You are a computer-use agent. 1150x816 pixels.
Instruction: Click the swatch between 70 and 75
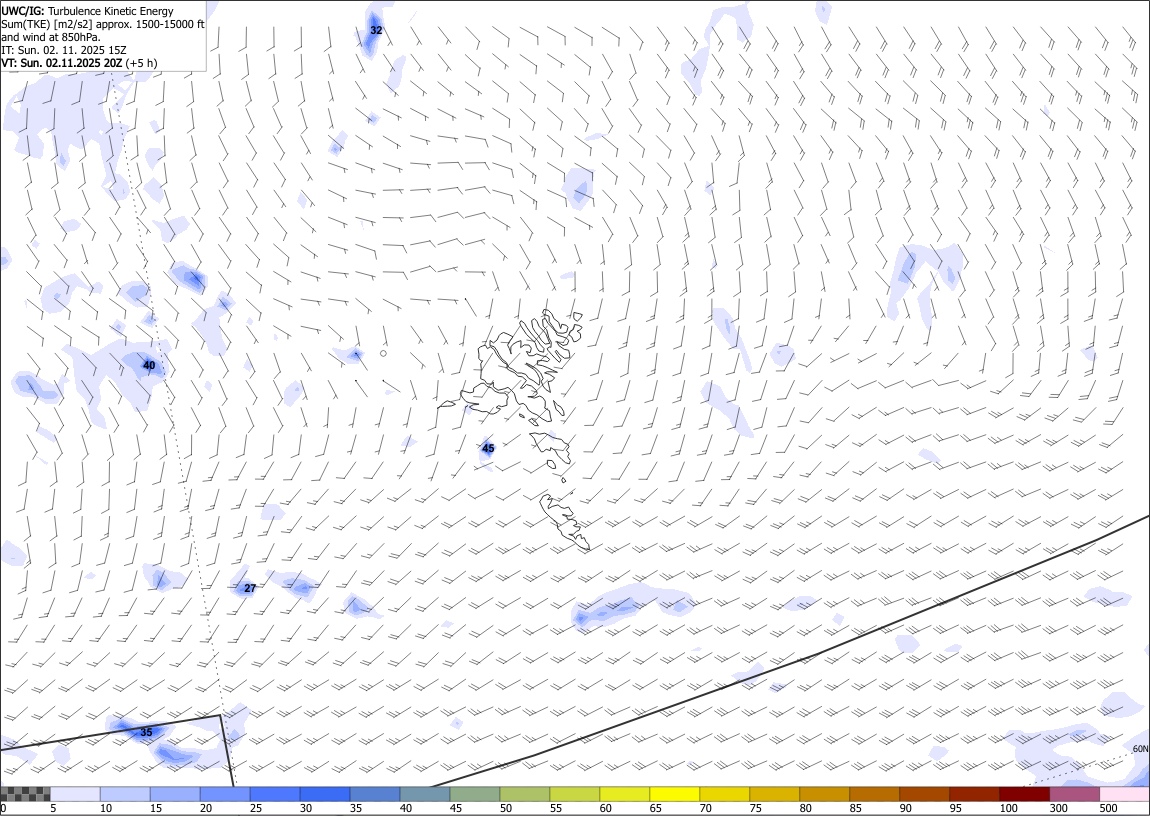coord(724,794)
